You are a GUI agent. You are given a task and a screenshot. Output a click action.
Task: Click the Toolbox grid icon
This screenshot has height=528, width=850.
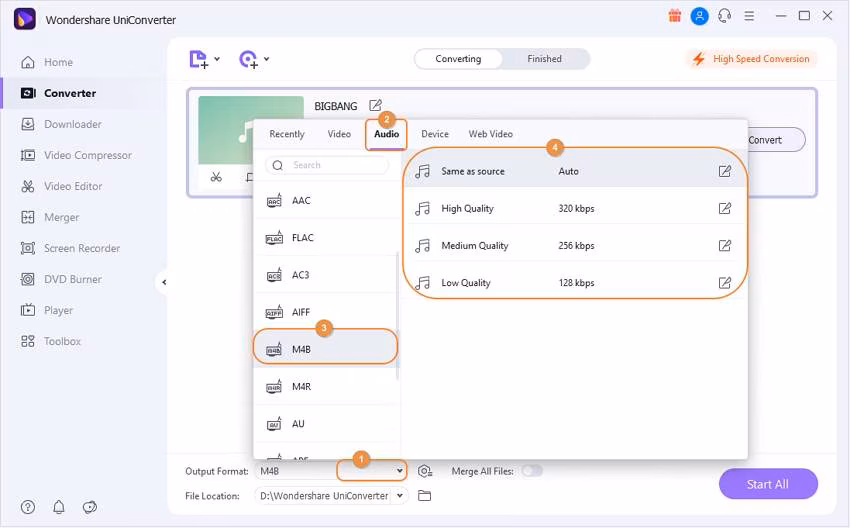(28, 342)
